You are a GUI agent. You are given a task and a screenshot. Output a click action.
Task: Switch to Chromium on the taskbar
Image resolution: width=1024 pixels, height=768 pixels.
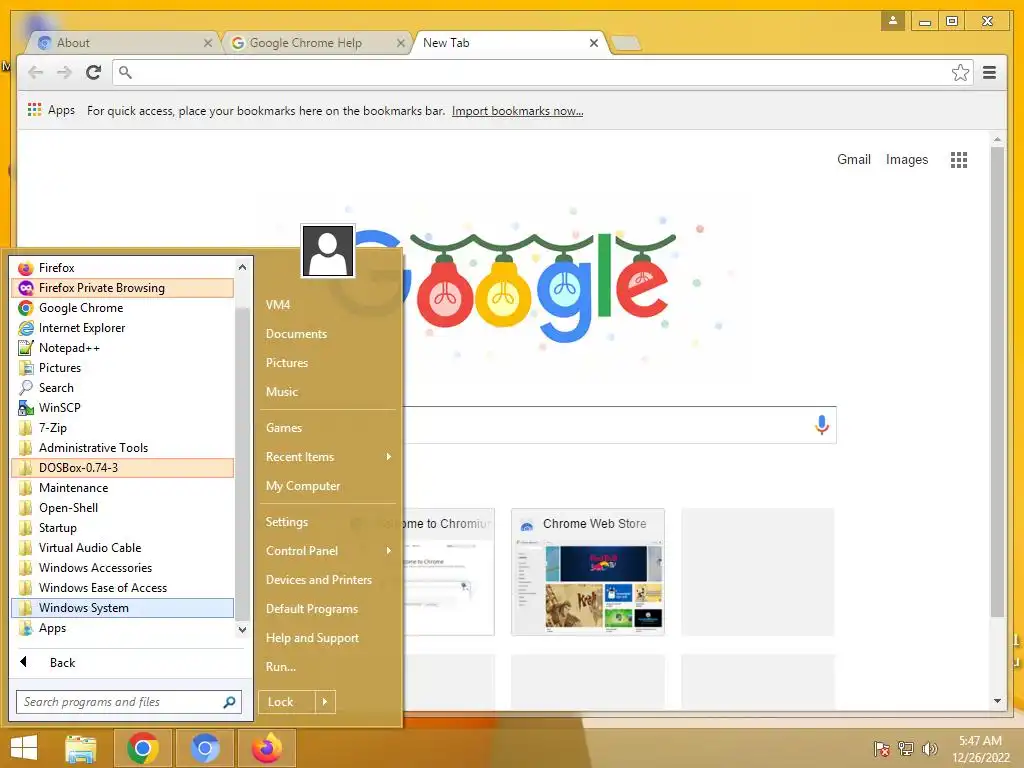click(204, 748)
